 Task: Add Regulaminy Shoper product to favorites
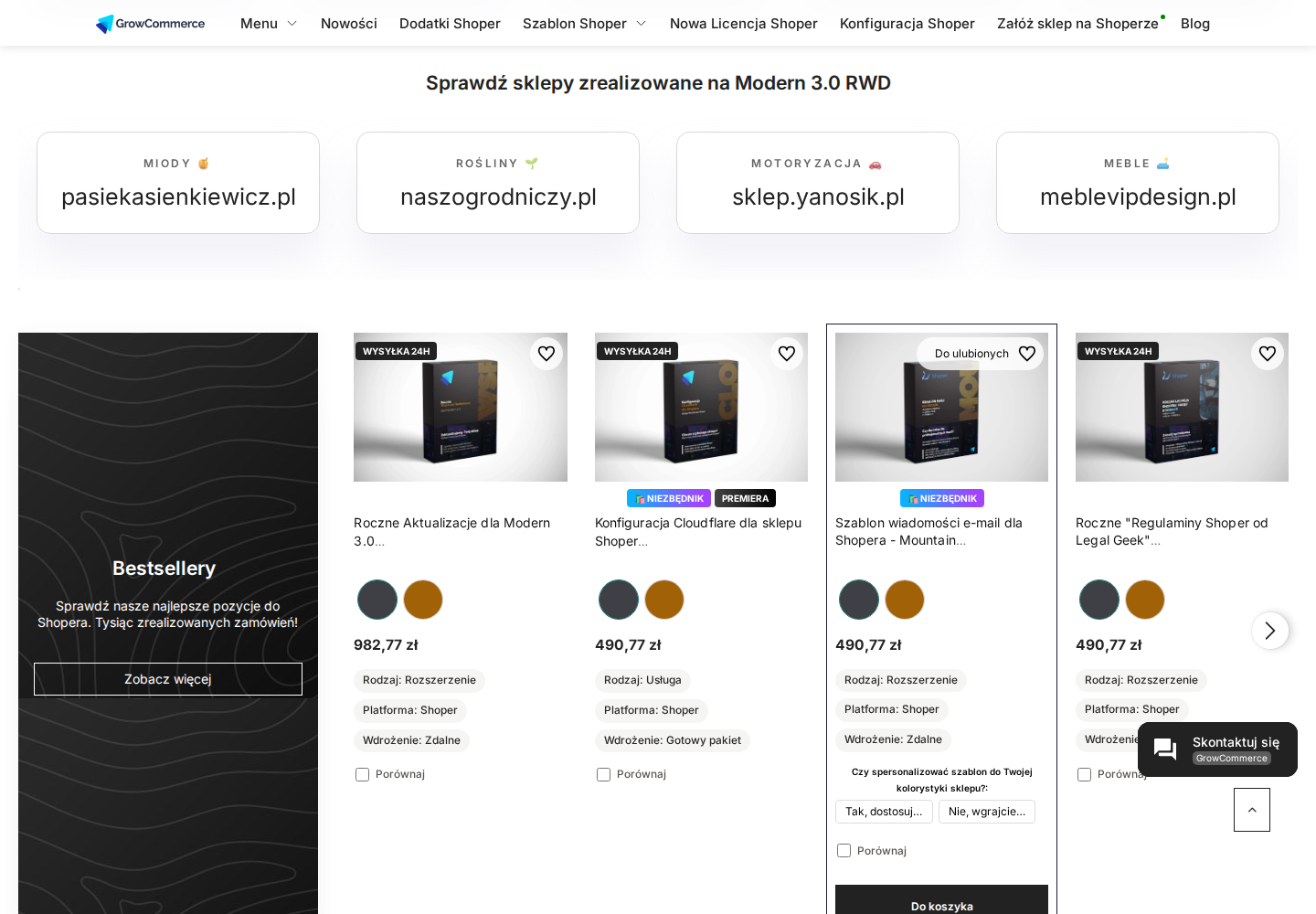1268,354
